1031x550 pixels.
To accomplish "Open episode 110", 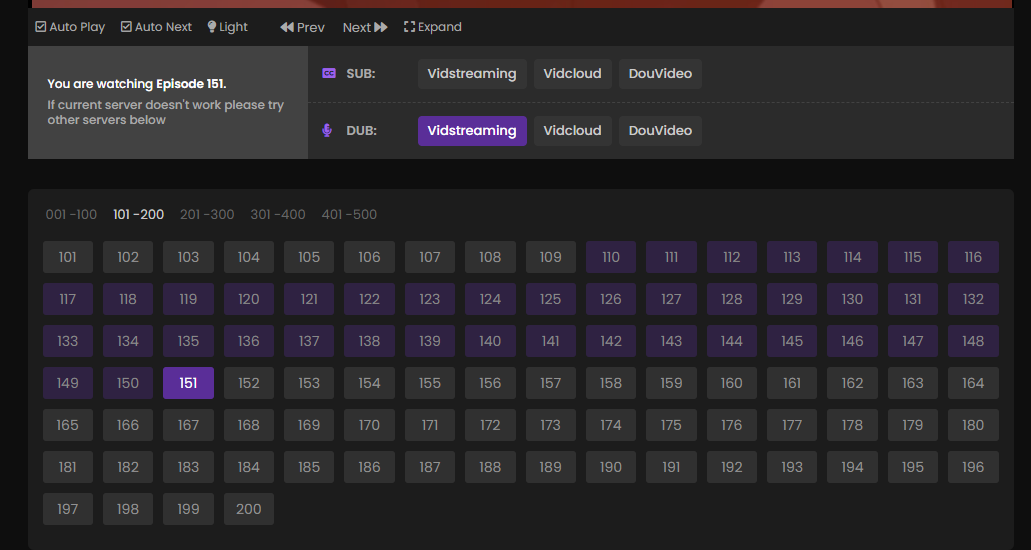I will [x=611, y=257].
